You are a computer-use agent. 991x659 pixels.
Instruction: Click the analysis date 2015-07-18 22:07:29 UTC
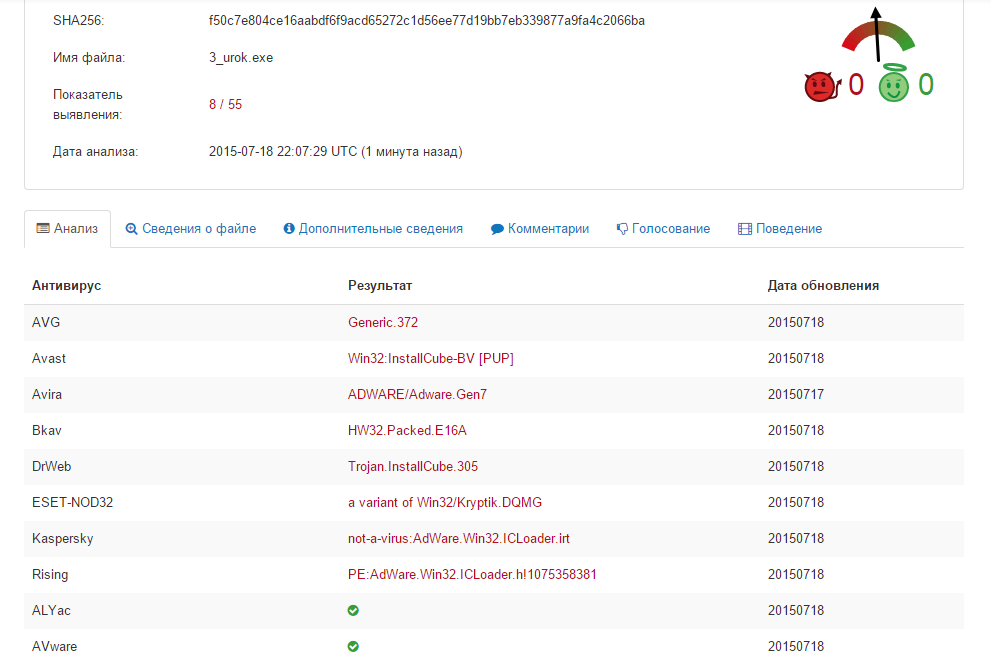[283, 152]
